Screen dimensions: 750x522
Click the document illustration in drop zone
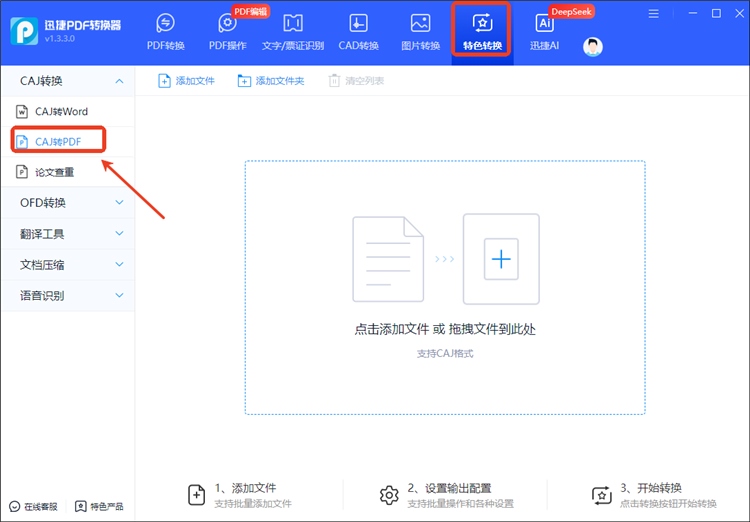388,259
